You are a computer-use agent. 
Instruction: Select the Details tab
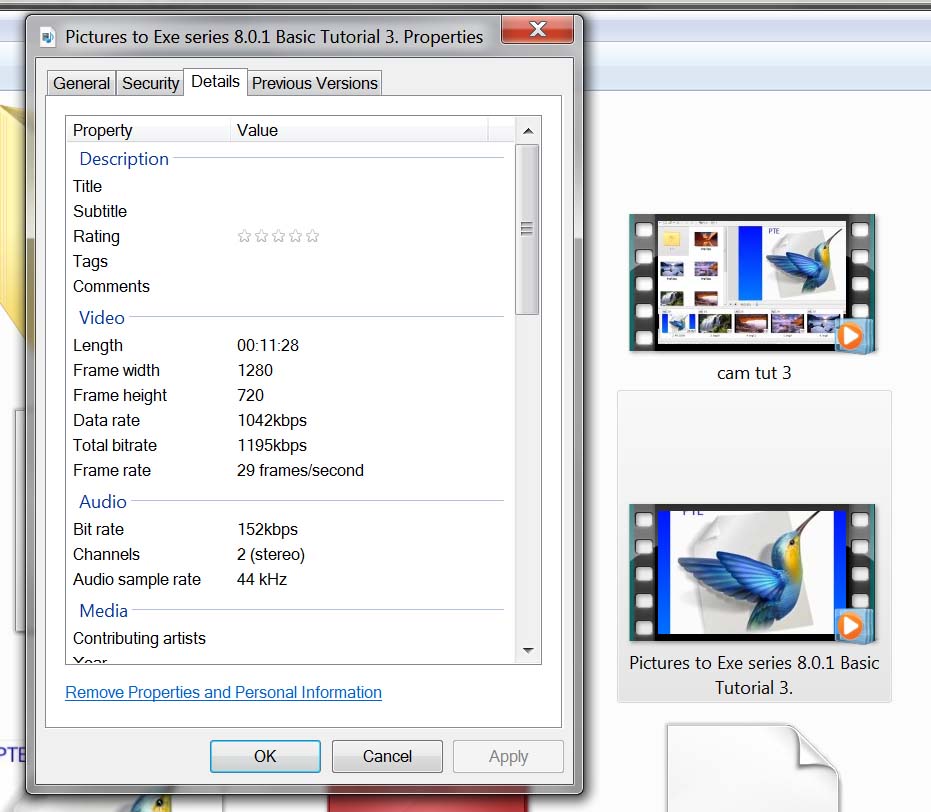tap(216, 81)
